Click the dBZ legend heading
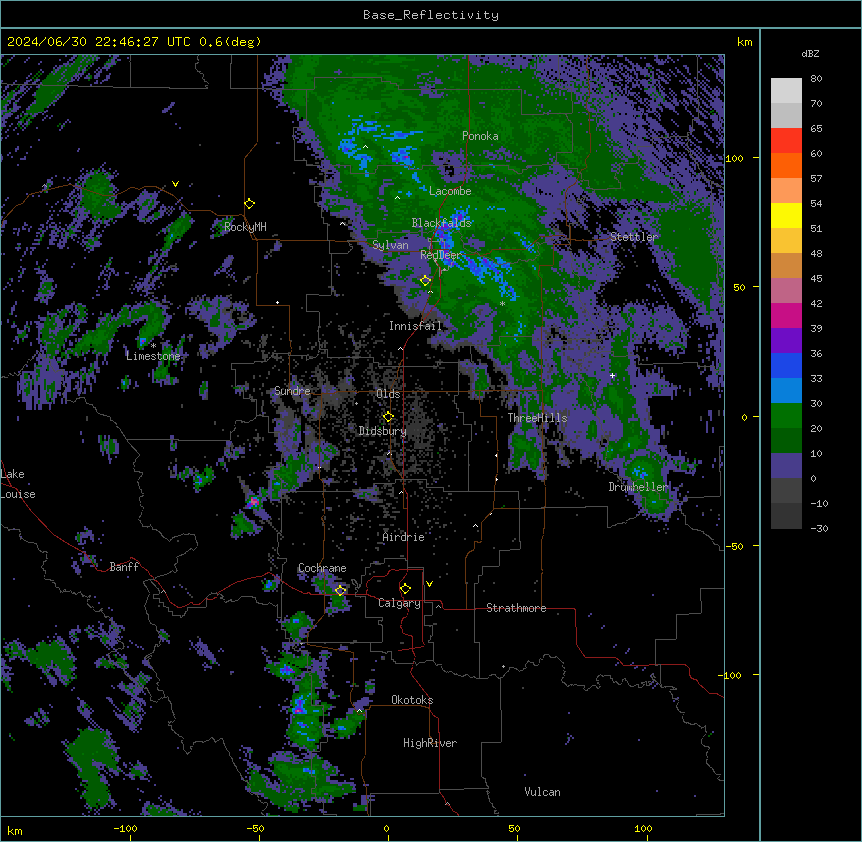The image size is (862, 842). 810,54
